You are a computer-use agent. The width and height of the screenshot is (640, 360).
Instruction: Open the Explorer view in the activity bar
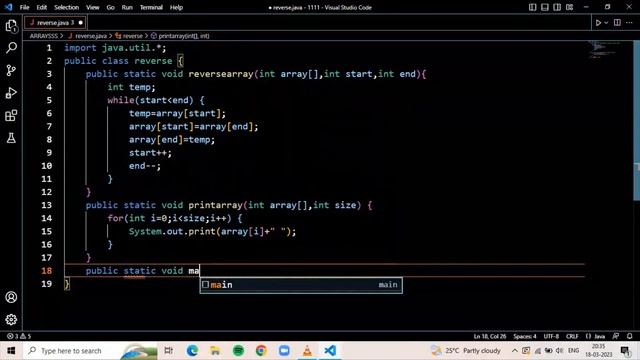coord(11,26)
